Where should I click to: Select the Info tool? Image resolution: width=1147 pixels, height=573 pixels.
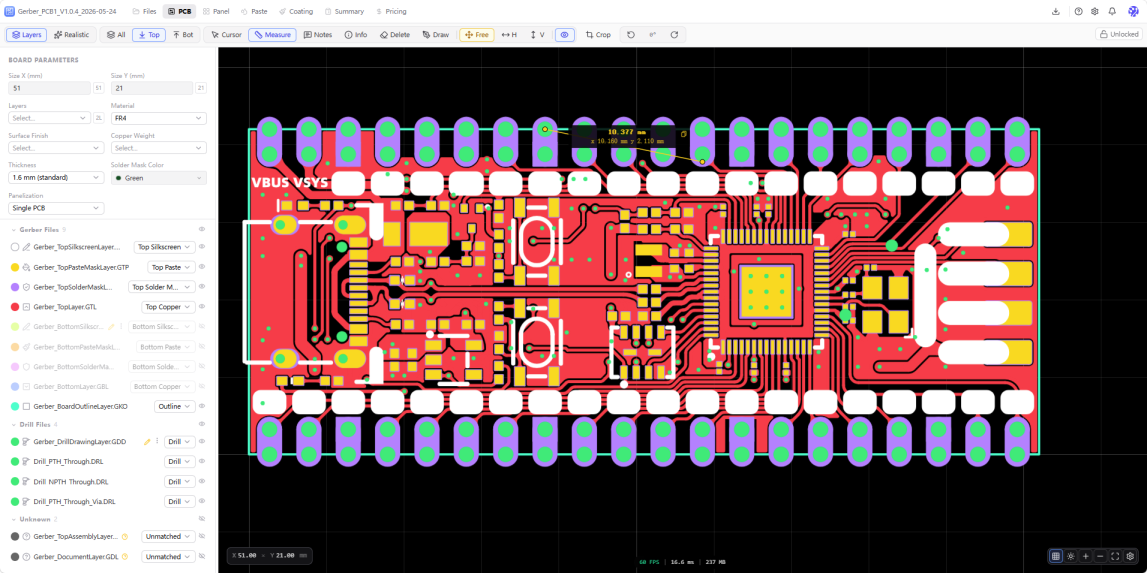(x=356, y=34)
